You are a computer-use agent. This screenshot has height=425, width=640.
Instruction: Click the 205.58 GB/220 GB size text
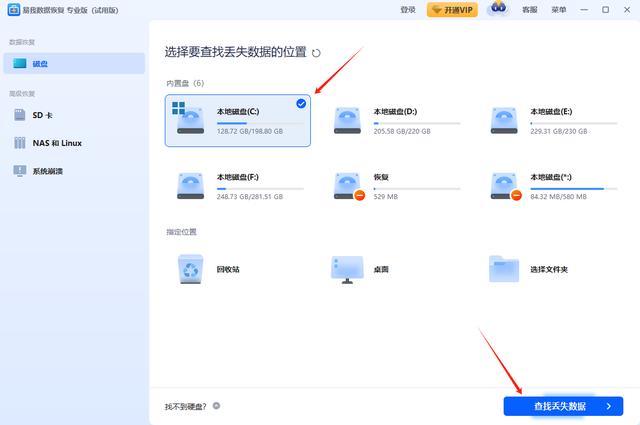coord(402,131)
